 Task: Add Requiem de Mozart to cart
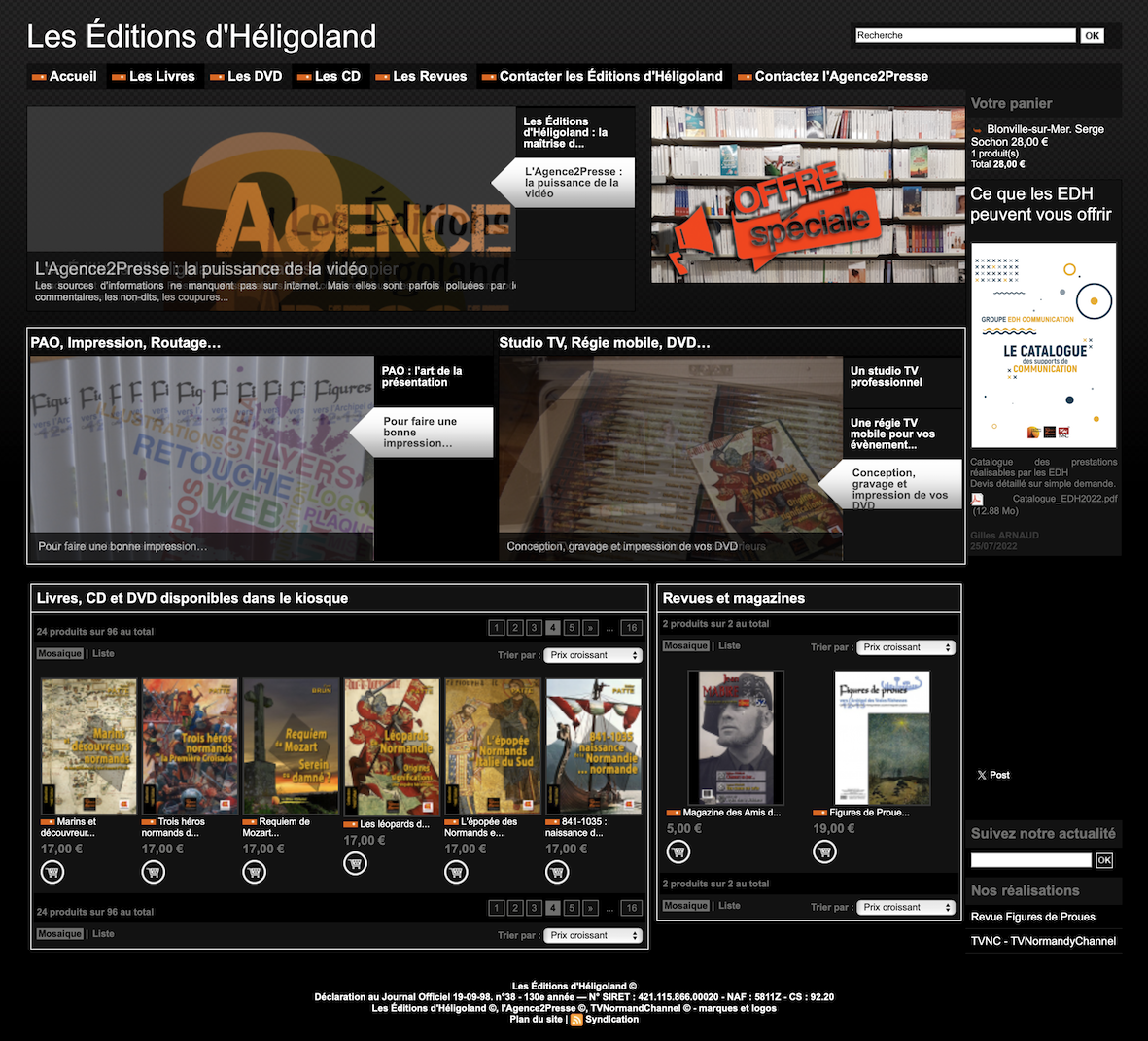pos(254,872)
